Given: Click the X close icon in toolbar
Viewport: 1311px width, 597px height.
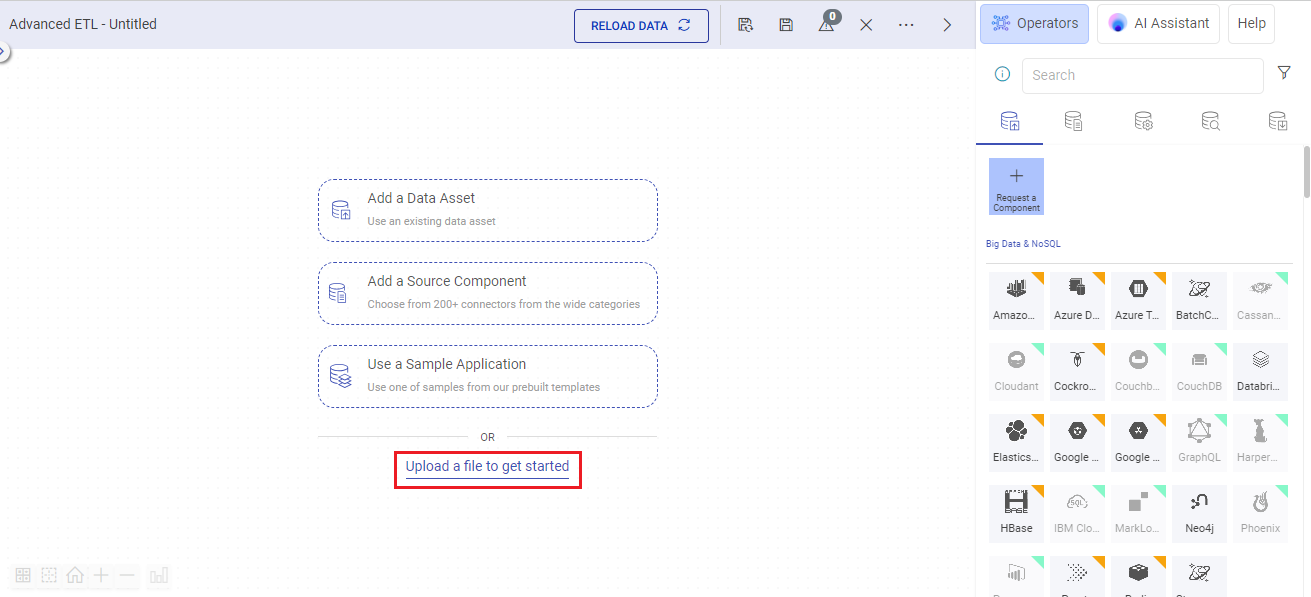Looking at the screenshot, I should point(866,25).
